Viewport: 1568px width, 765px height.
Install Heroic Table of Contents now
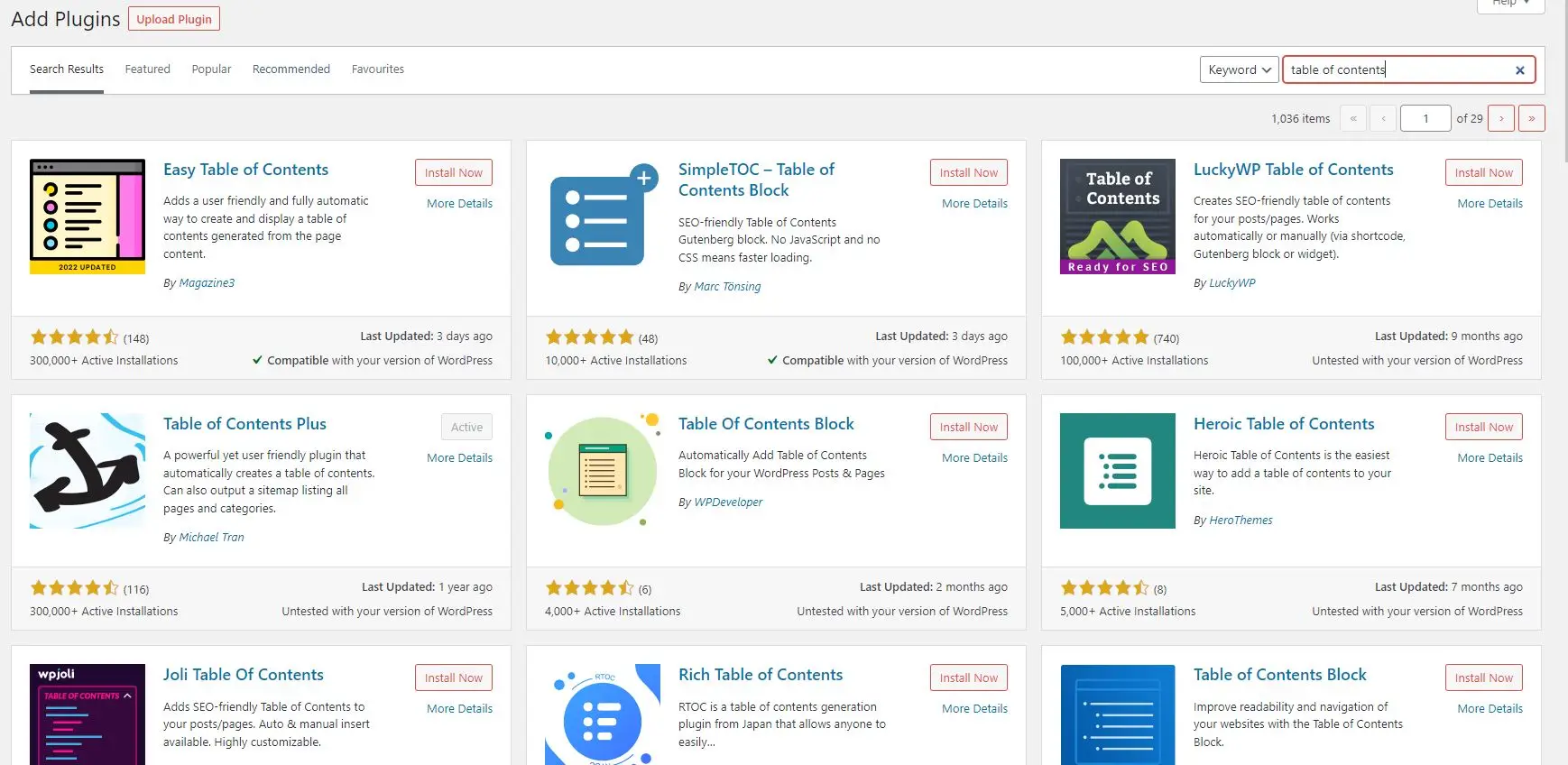pos(1484,427)
